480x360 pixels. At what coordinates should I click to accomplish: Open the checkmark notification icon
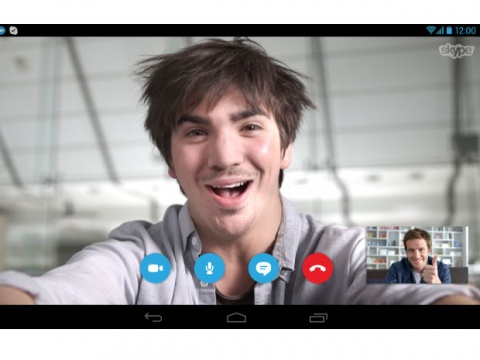[x=13, y=31]
